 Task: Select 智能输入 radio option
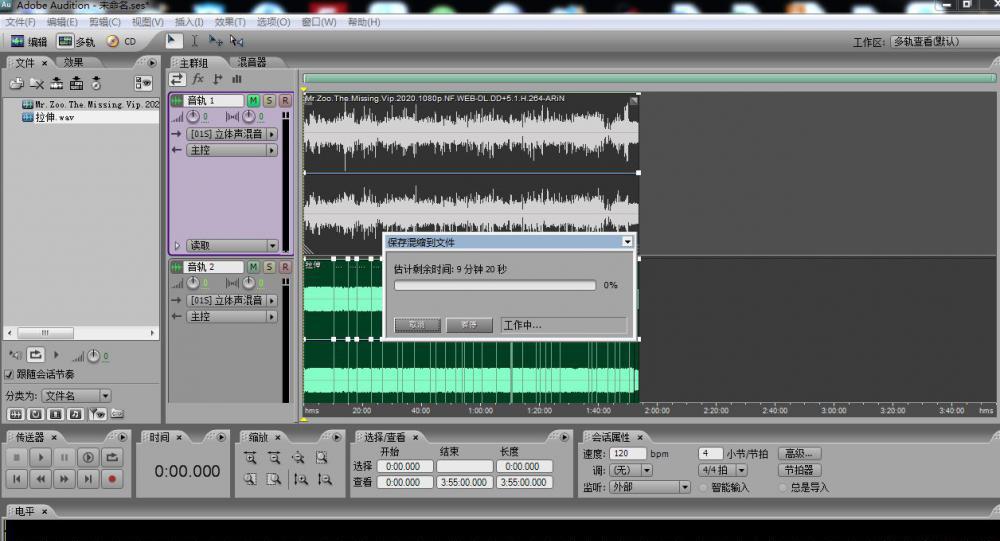pyautogui.click(x=703, y=488)
